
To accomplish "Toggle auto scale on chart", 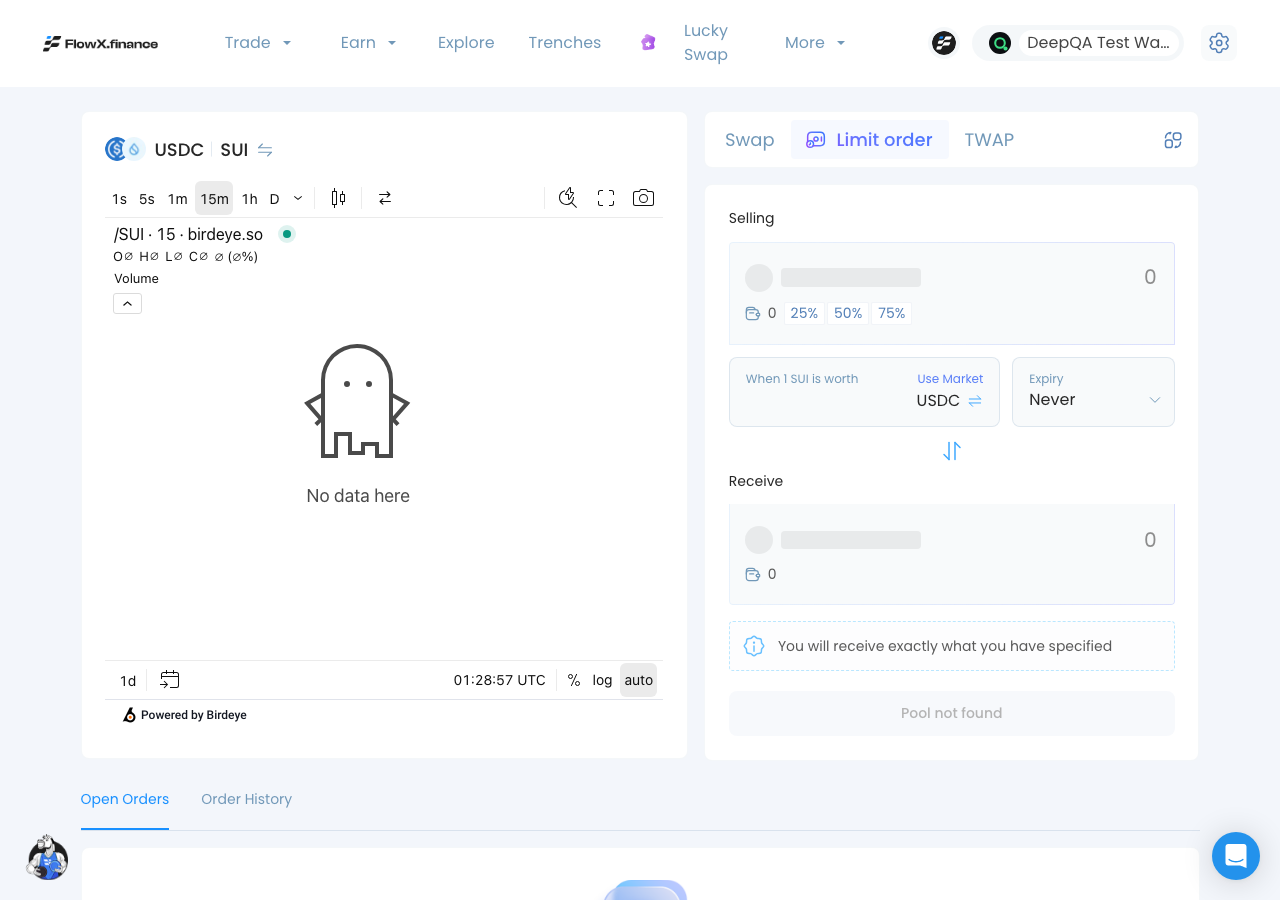I will click(639, 680).
